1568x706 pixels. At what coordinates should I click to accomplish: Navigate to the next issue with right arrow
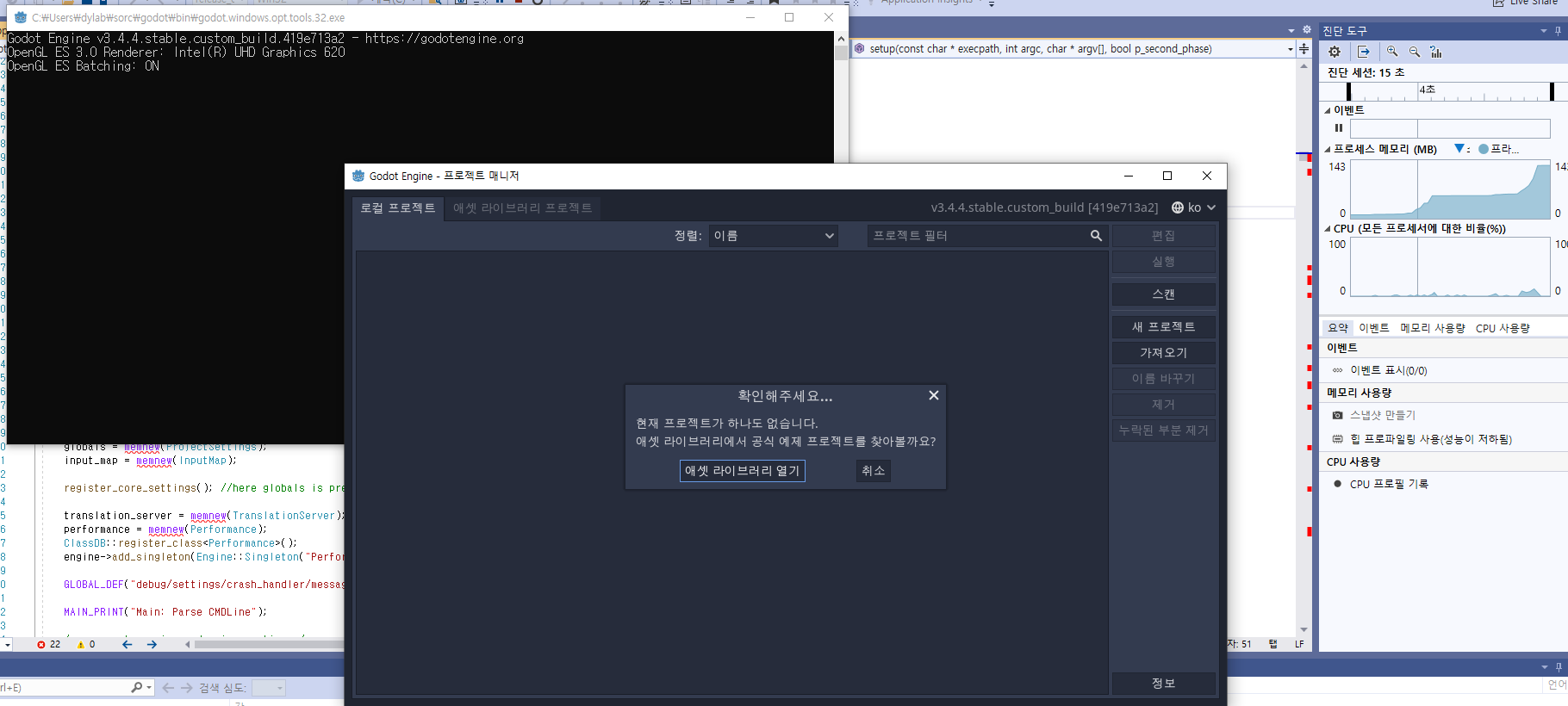(x=152, y=644)
